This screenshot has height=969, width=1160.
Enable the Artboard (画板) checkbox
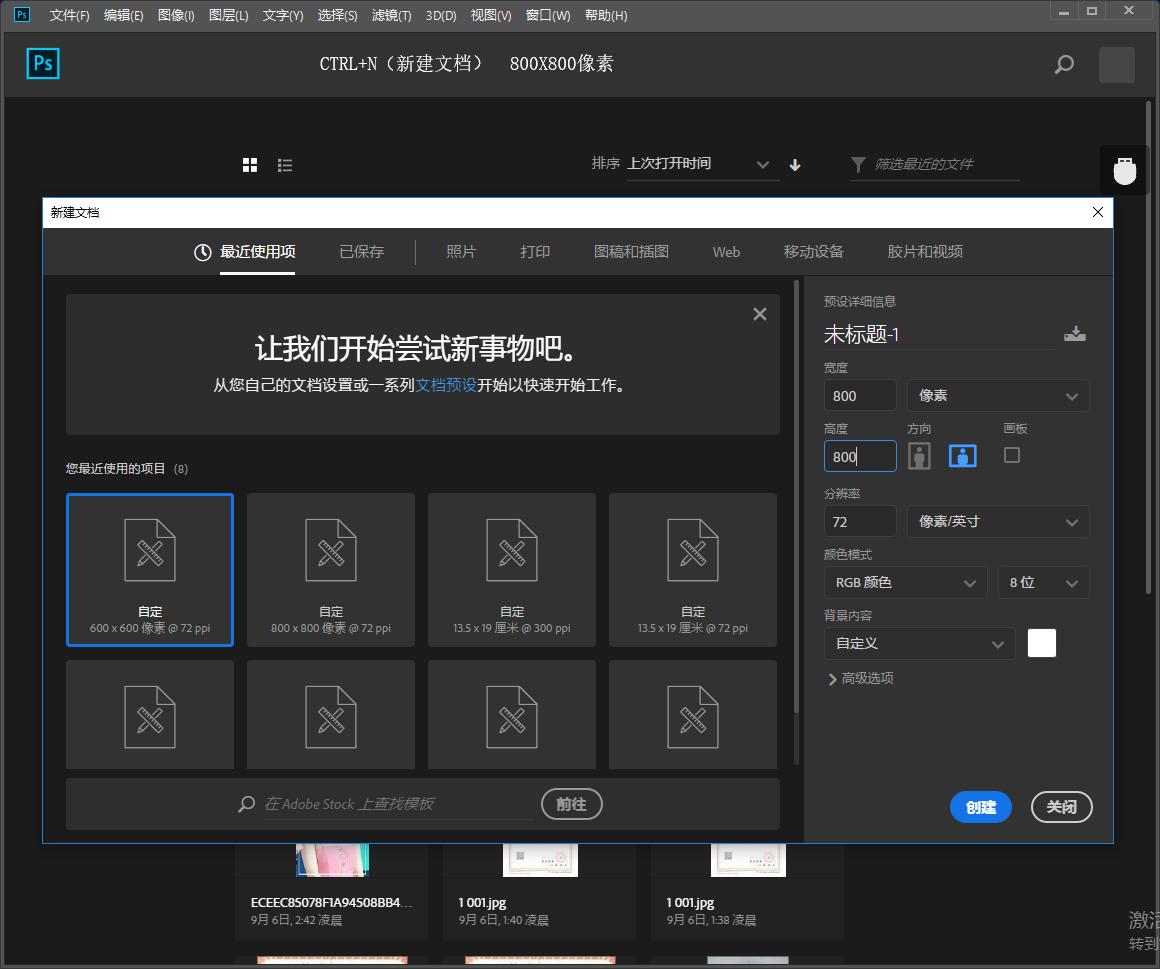click(1012, 455)
